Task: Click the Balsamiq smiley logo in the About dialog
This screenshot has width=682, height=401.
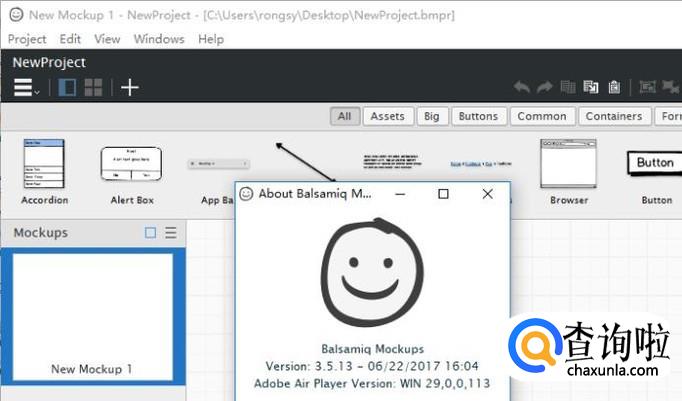Action: coord(372,272)
